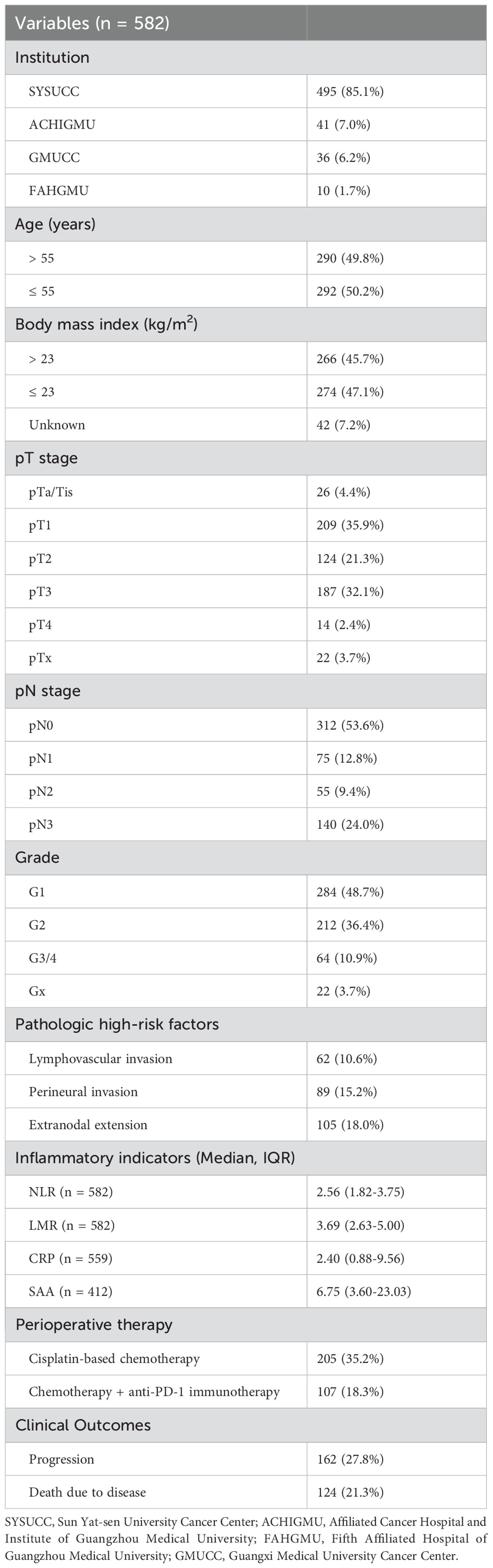Click the ACHIGMU institution row
The width and height of the screenshot is (493, 1568).
coord(245,125)
